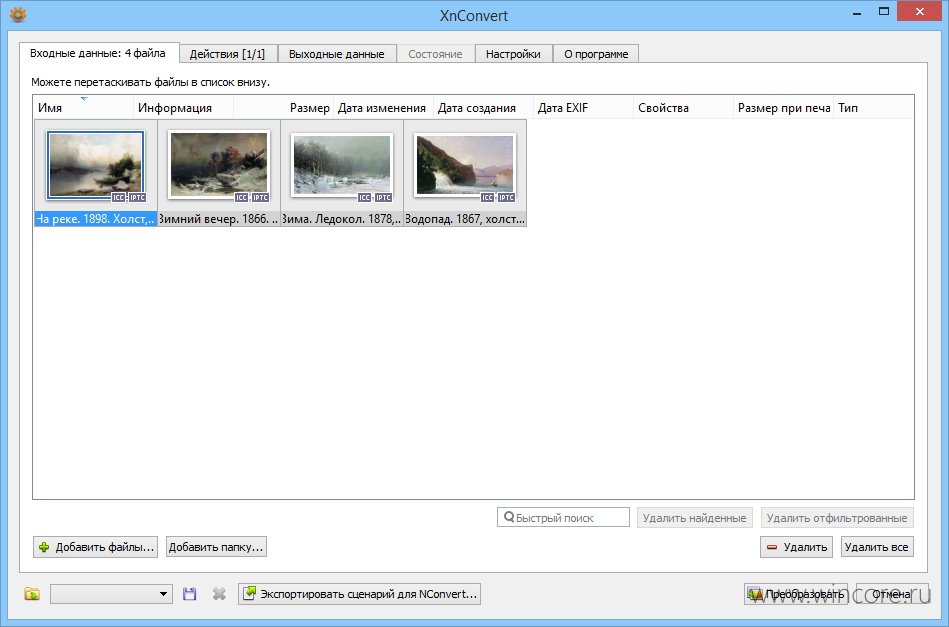Click the file name 'Зимний вечер. 1866. ..'
This screenshot has height=627, width=949.
[219, 219]
